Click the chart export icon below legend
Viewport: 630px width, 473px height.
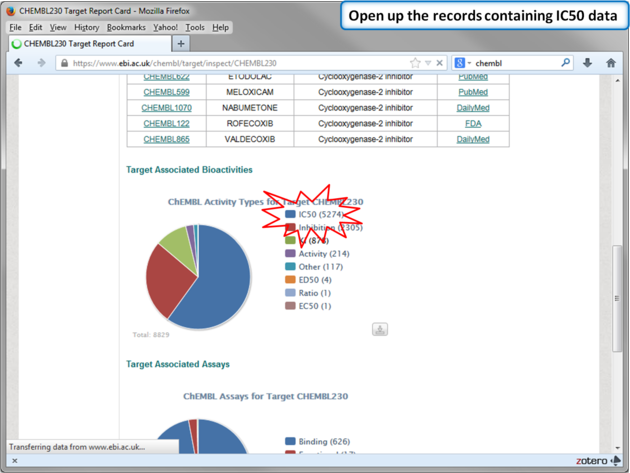380,329
